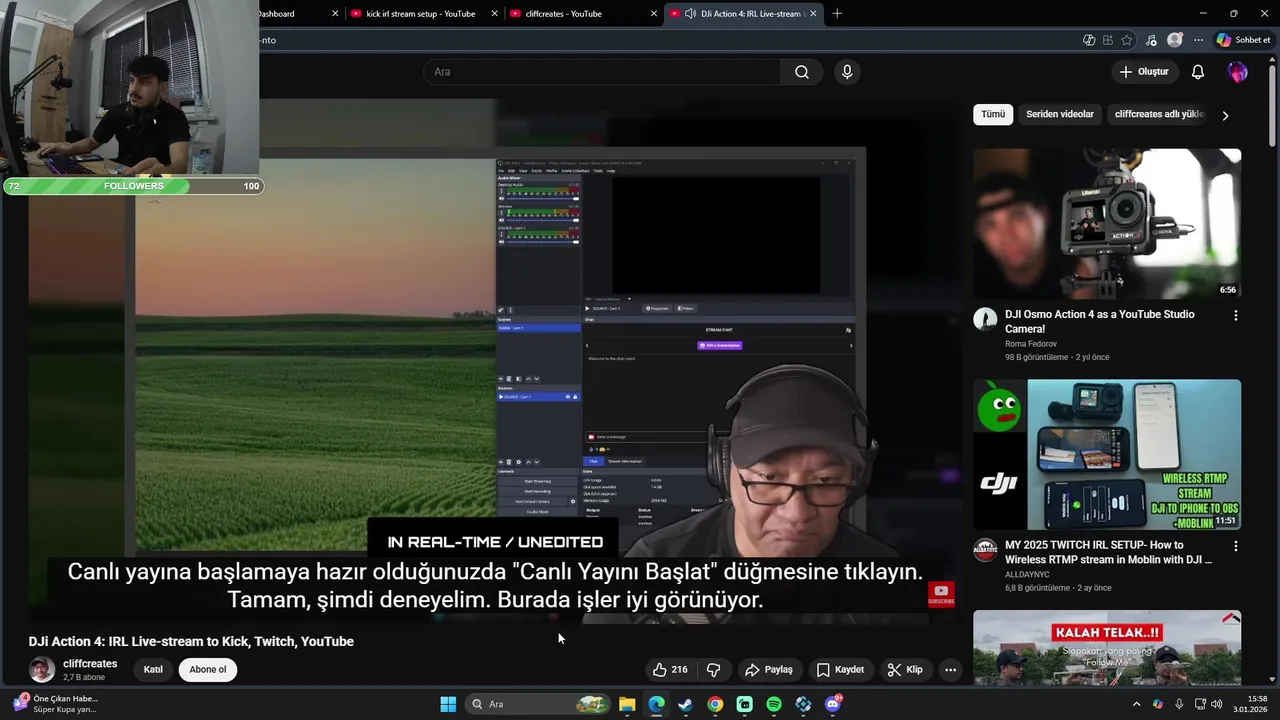
Task: Click the YouTube subscribe watermark on video
Action: pyautogui.click(x=941, y=594)
